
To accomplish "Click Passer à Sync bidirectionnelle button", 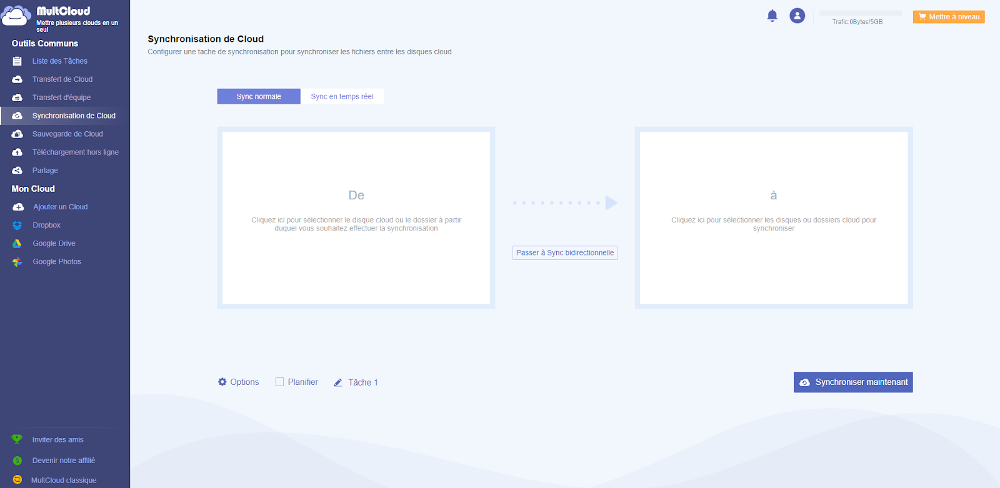I will [x=565, y=253].
